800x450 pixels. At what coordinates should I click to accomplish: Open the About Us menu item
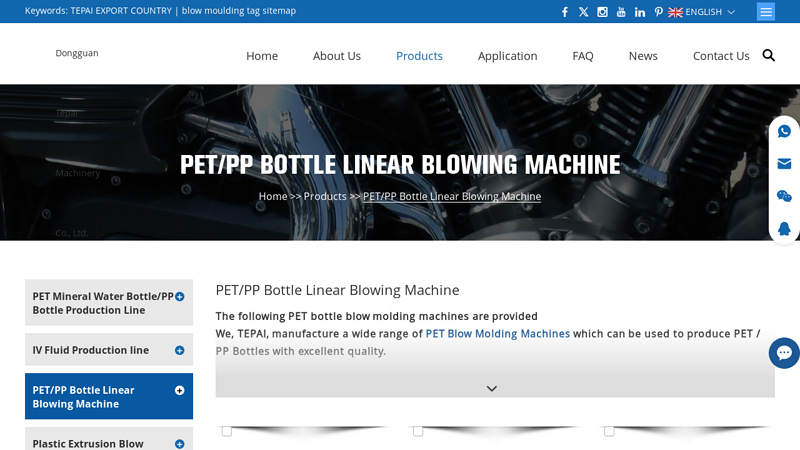click(337, 56)
